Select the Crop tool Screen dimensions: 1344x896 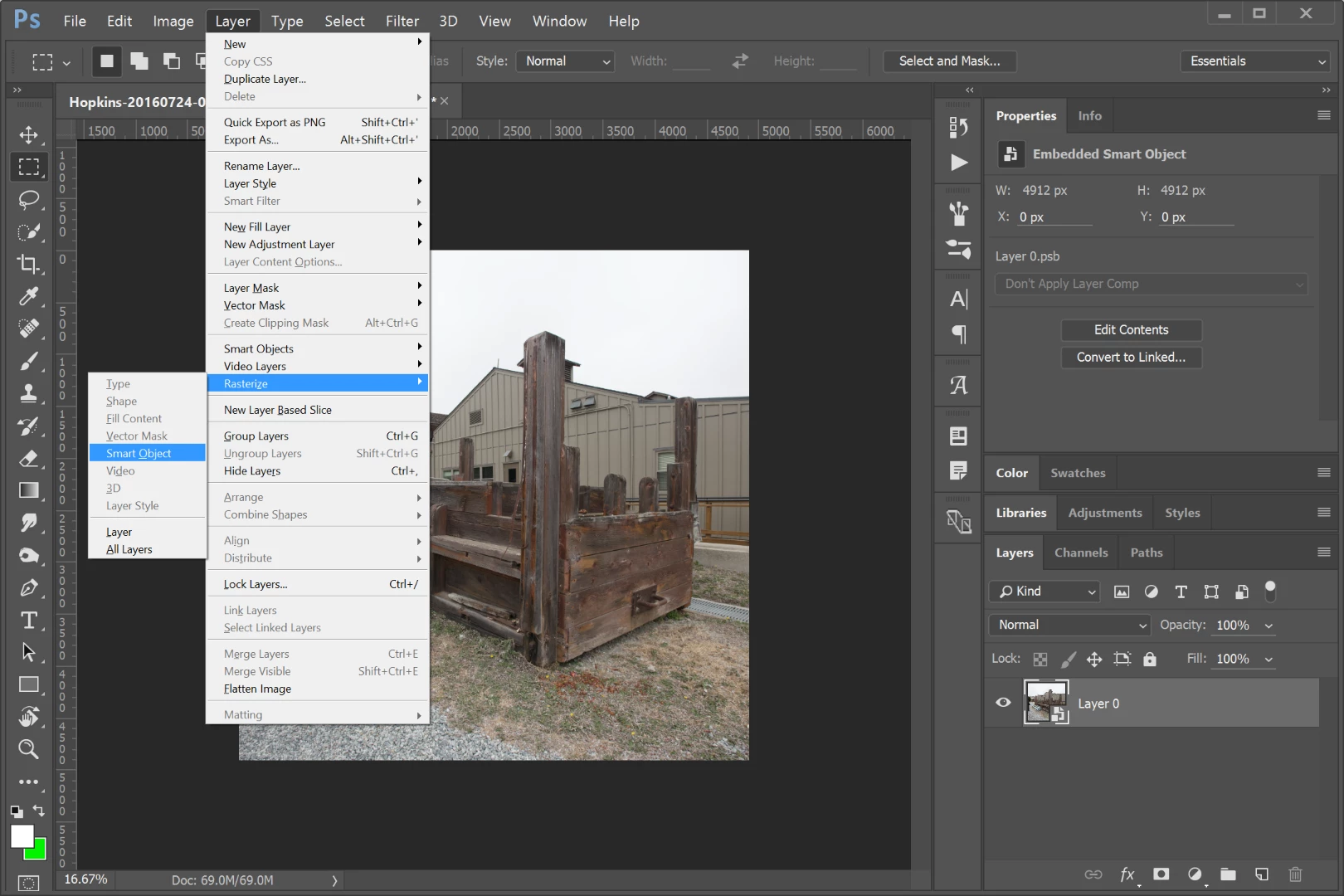[x=28, y=264]
